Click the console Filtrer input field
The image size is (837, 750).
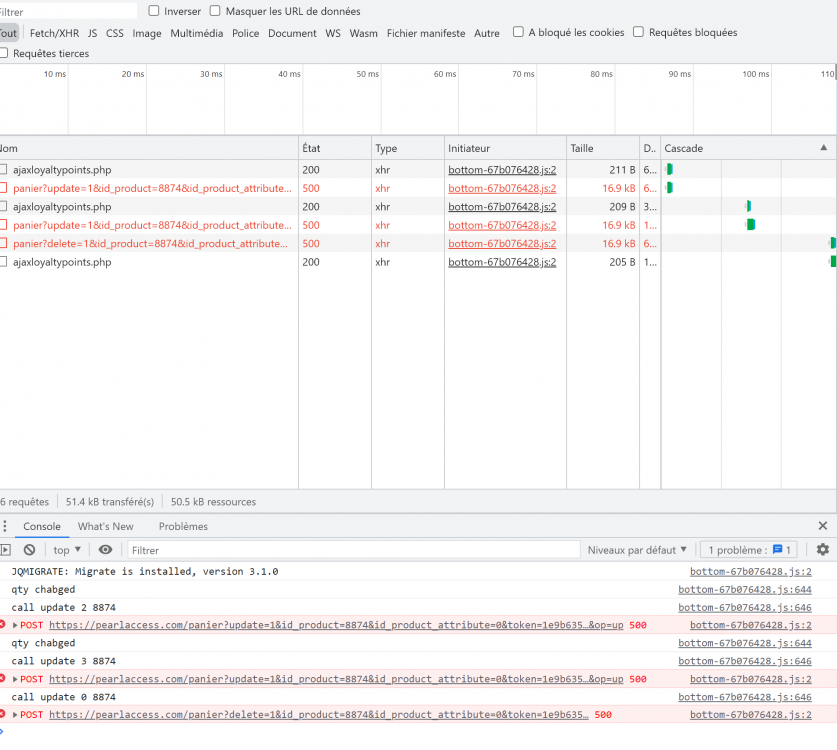coord(350,550)
